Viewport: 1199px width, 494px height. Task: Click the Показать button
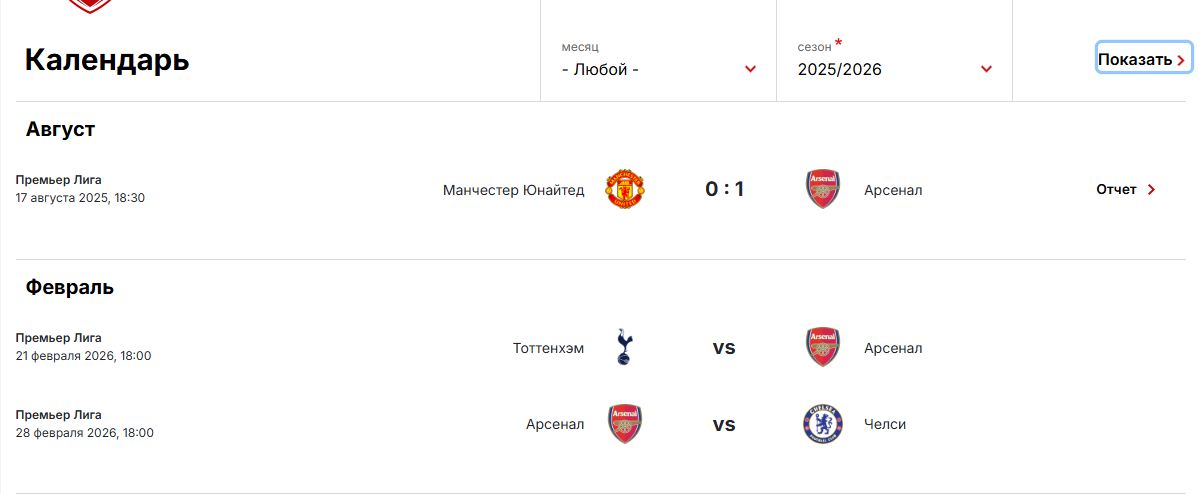tap(1144, 59)
